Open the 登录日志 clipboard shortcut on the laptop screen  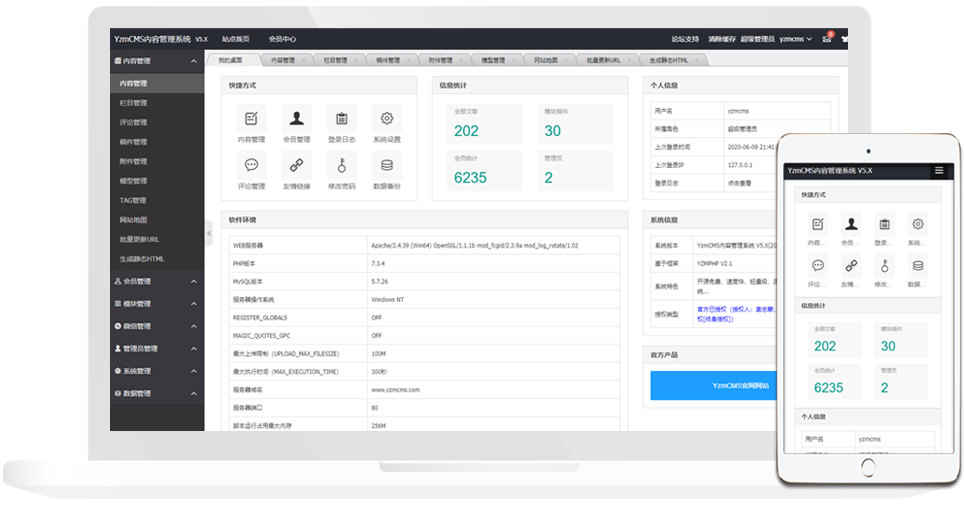(341, 118)
